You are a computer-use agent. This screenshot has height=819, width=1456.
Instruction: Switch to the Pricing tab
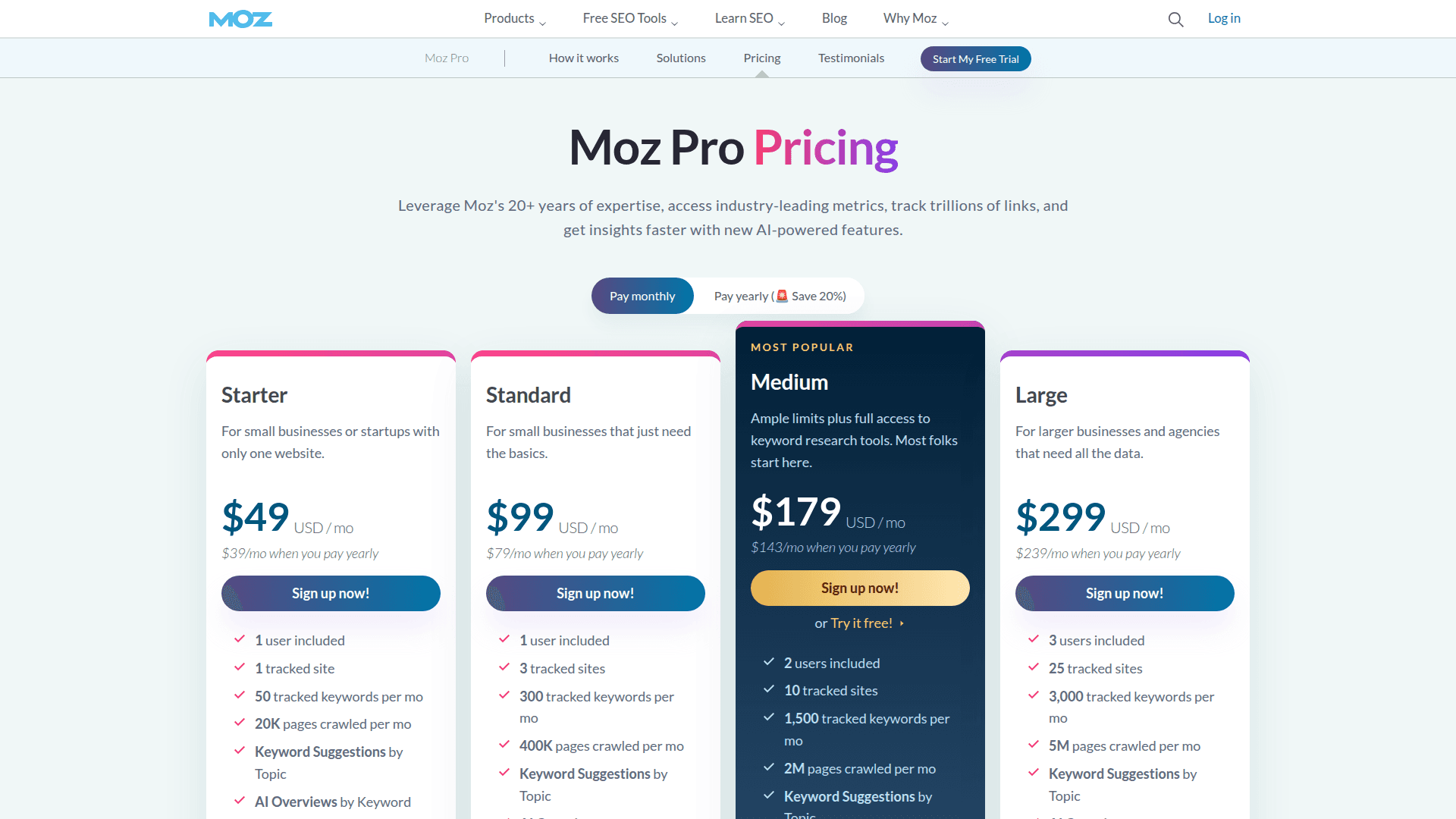(x=761, y=58)
